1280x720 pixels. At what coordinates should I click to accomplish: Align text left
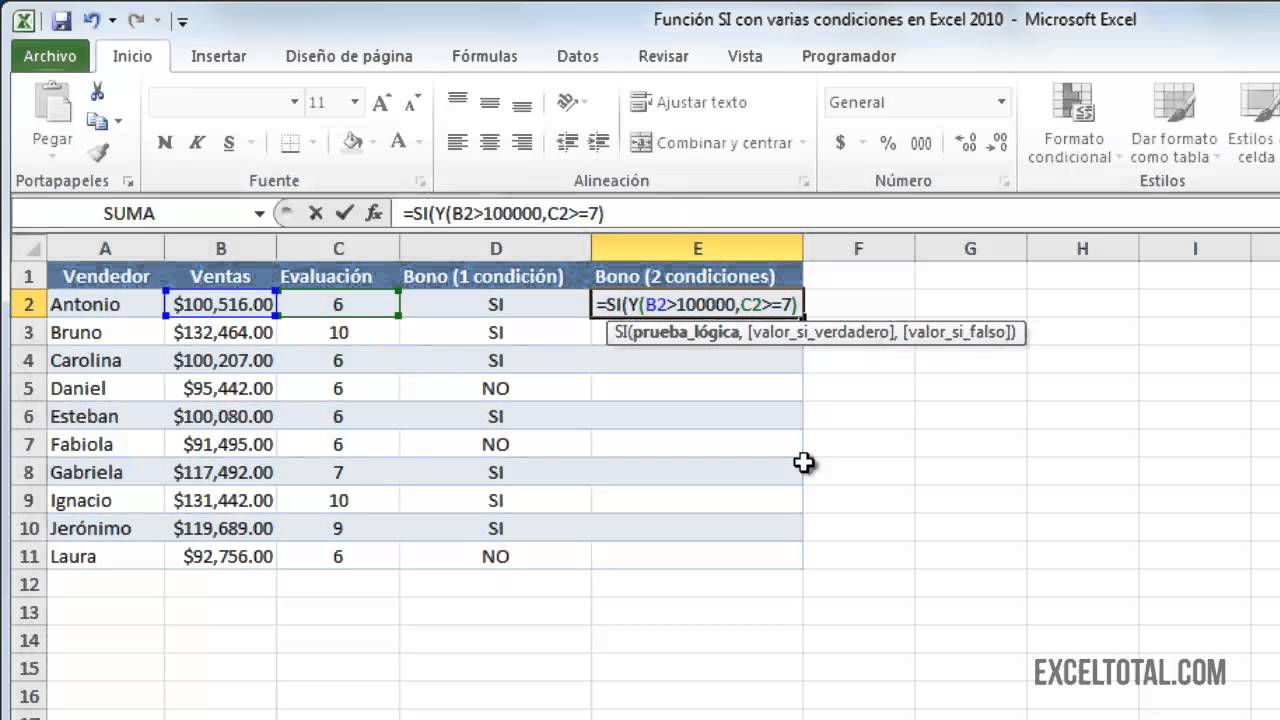(458, 143)
